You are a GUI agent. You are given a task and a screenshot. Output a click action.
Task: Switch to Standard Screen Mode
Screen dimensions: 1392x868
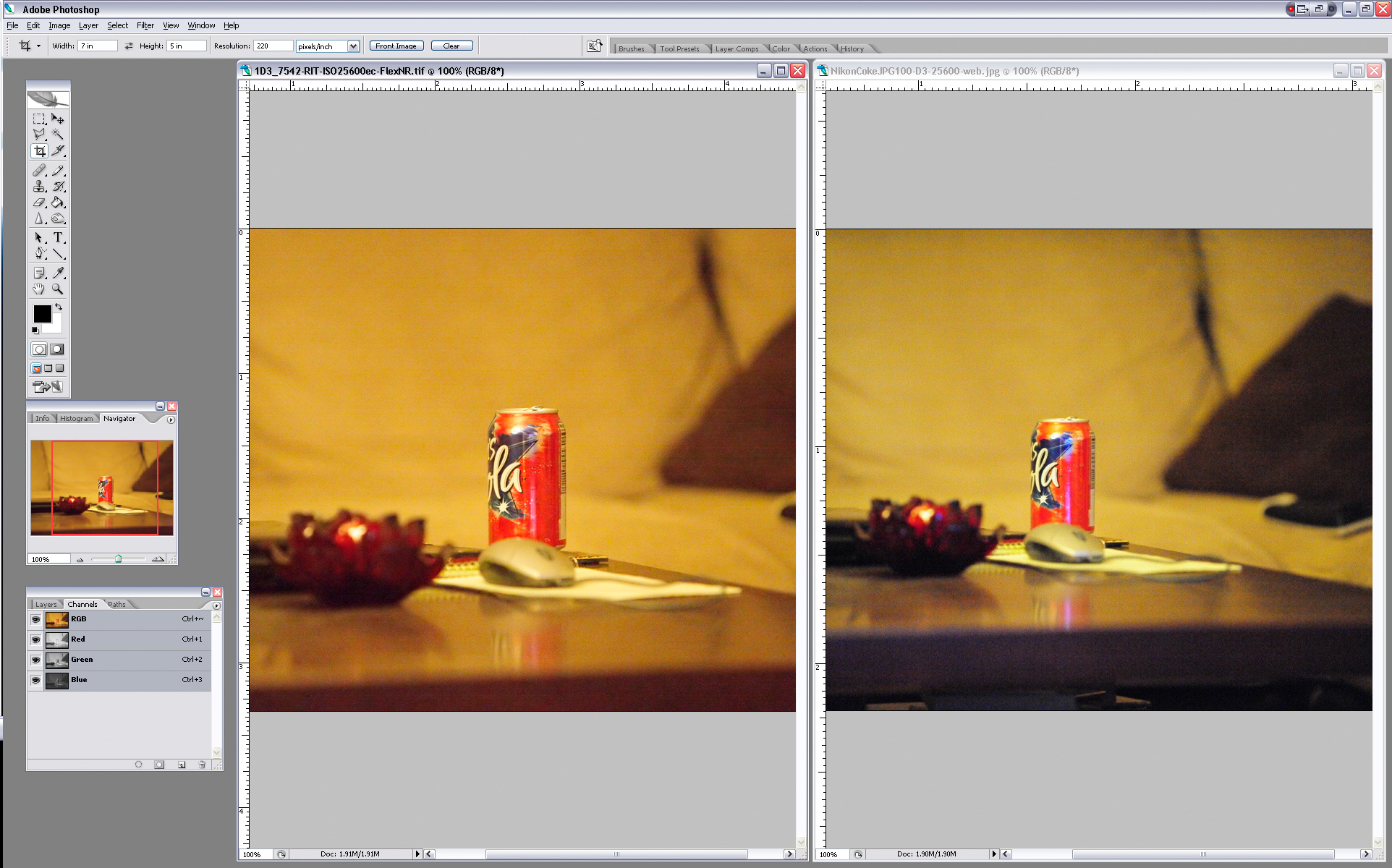coord(36,368)
